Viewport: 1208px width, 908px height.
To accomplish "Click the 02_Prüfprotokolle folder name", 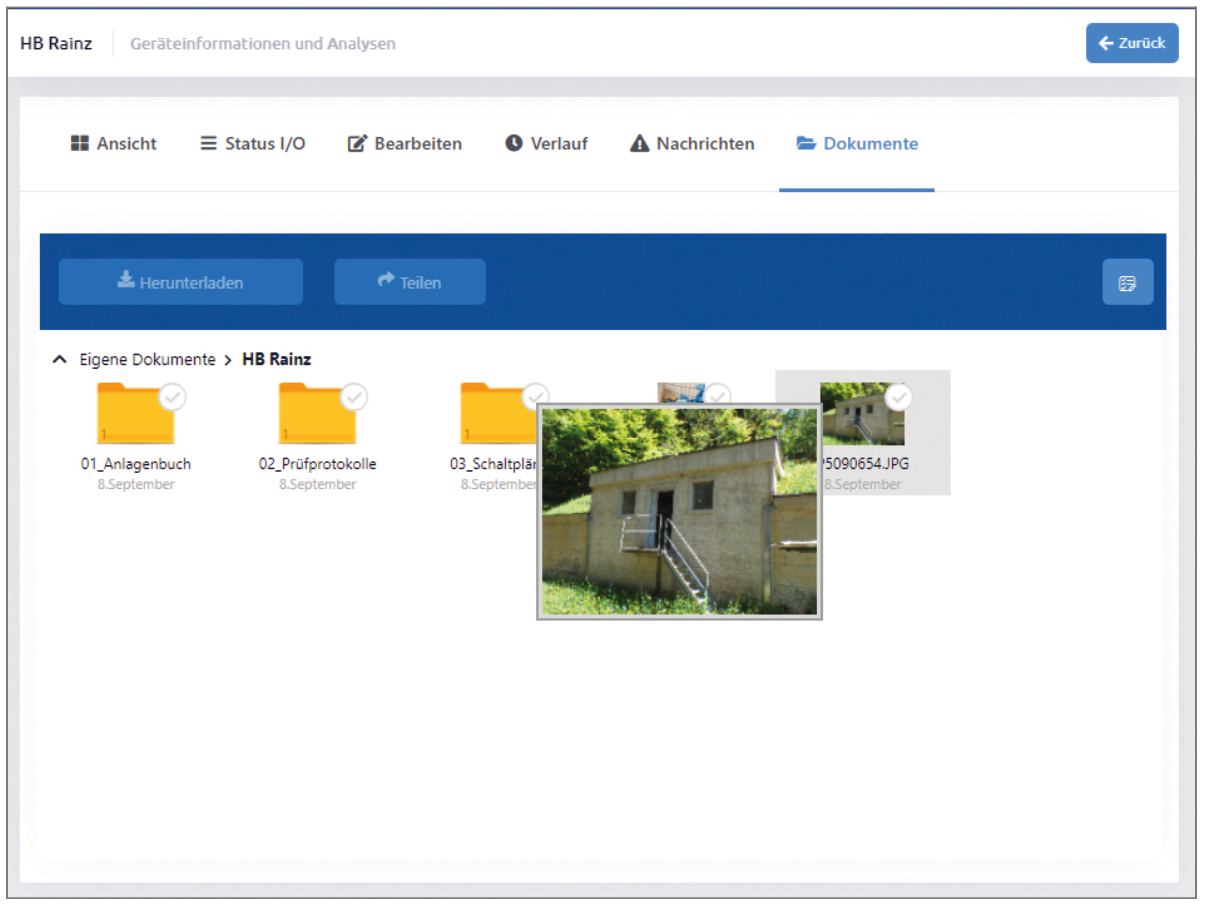I will pos(318,464).
